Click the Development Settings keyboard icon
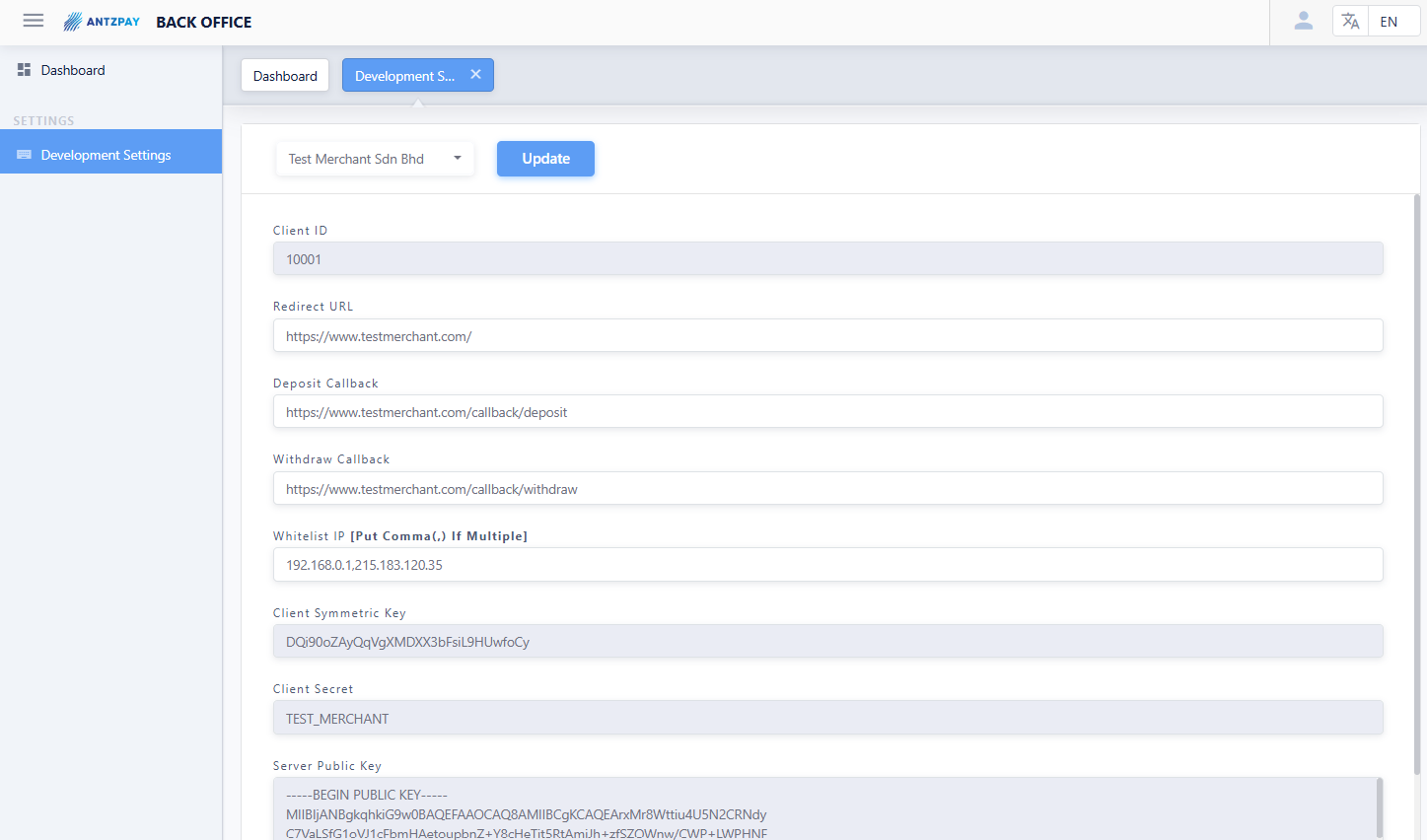 24,155
